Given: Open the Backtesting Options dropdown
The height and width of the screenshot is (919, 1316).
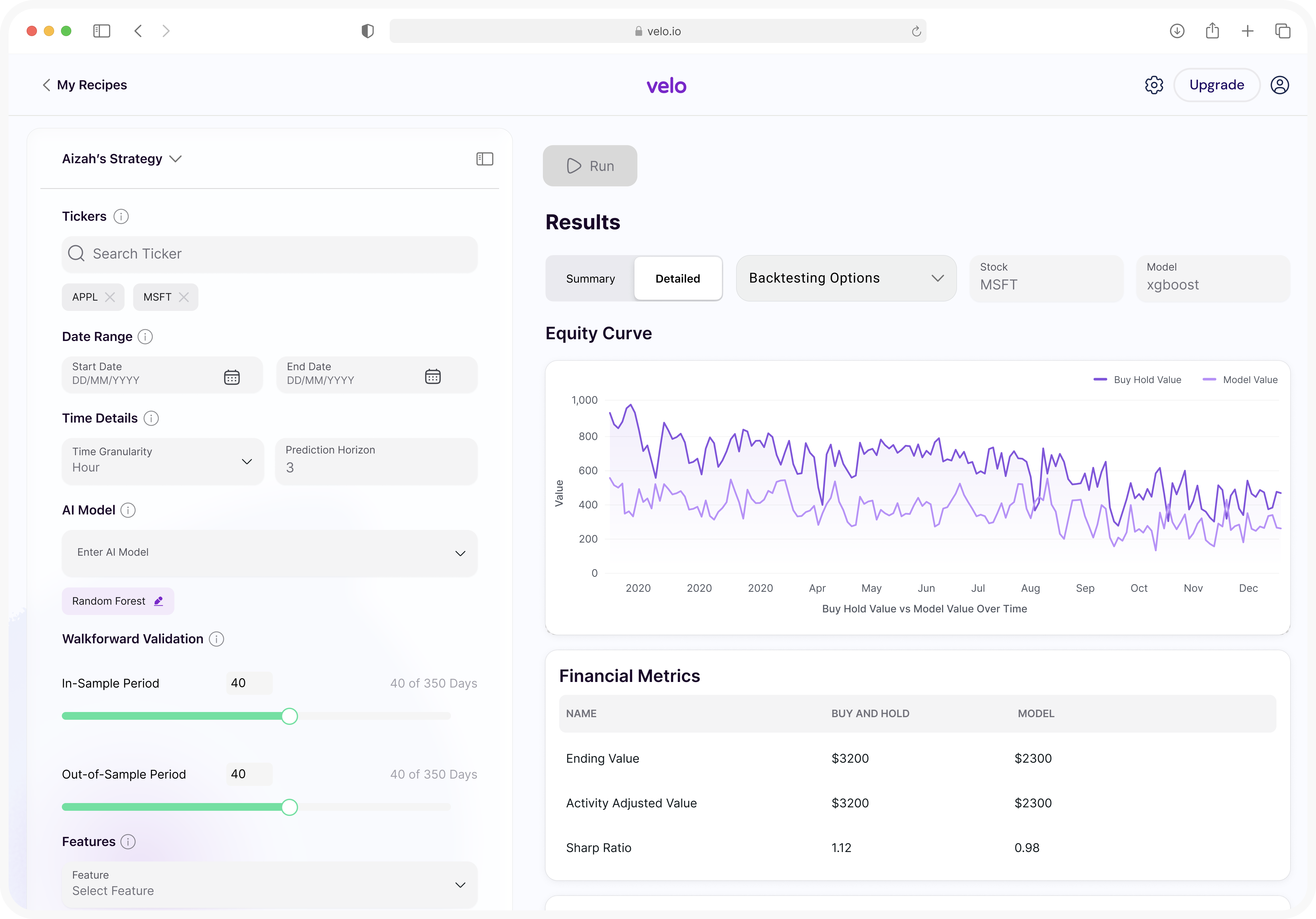Looking at the screenshot, I should point(846,279).
